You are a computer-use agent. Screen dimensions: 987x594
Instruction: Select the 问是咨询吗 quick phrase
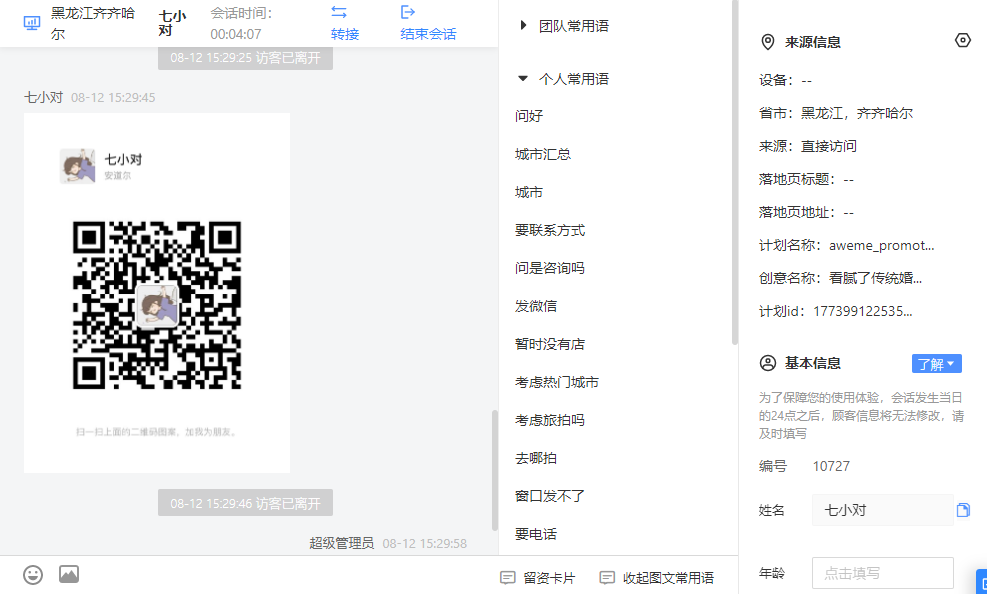coord(550,268)
